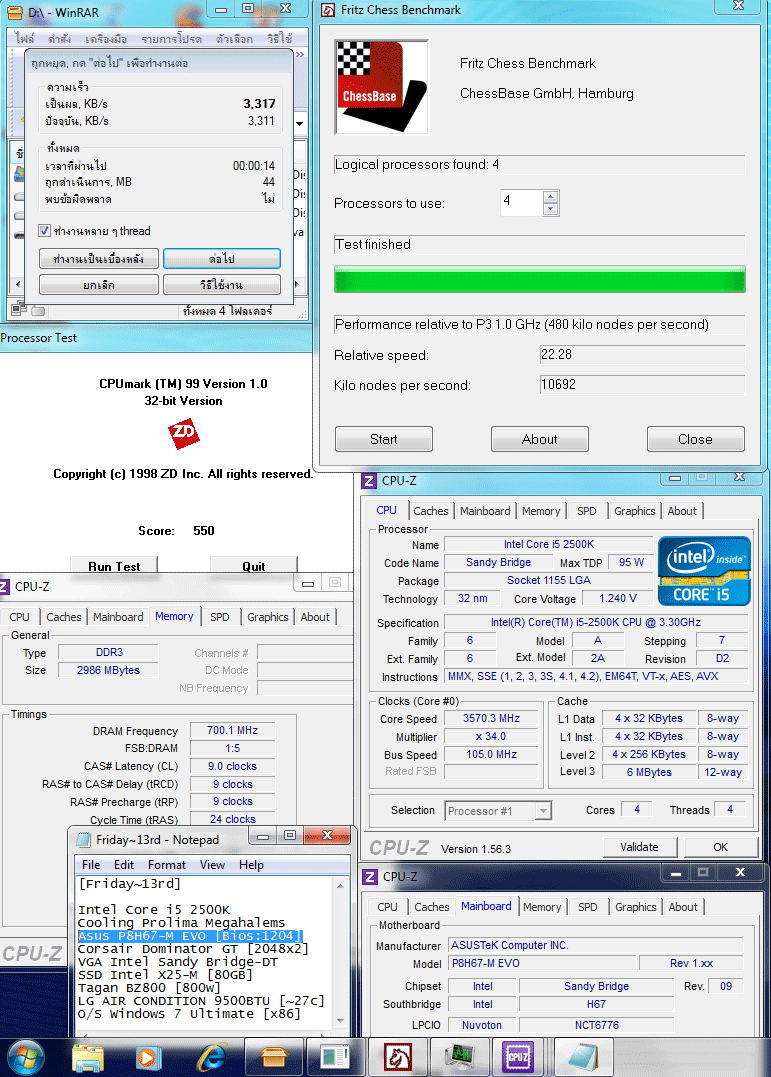Open Internet Explorer from the taskbar
771x1077 pixels.
point(212,1058)
